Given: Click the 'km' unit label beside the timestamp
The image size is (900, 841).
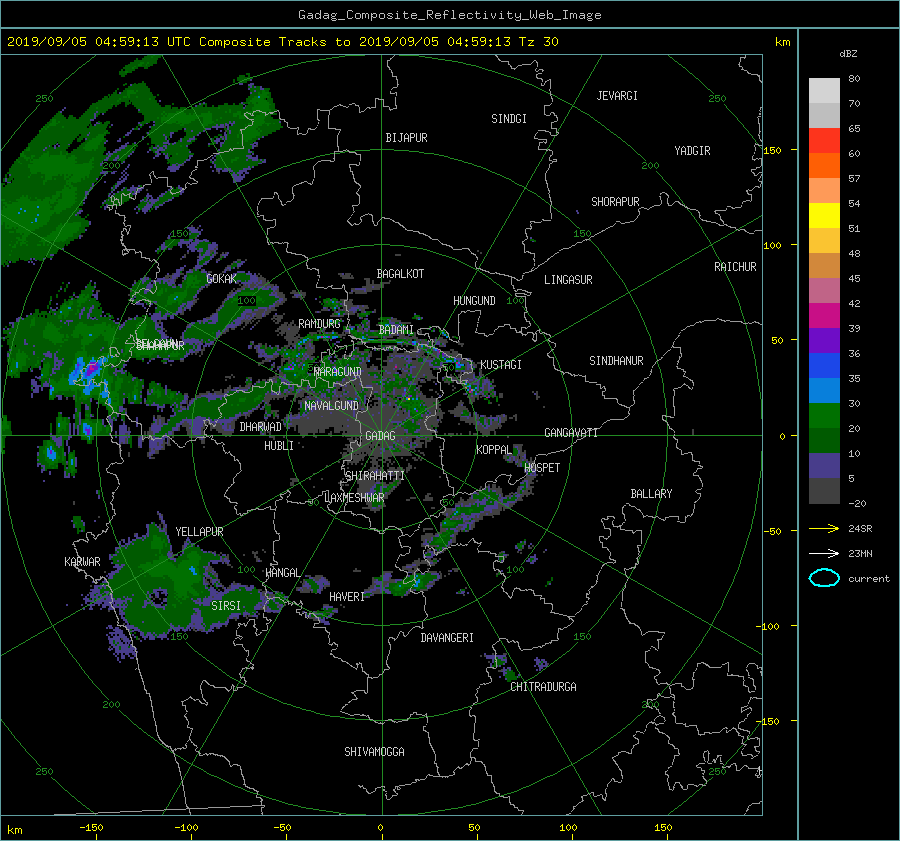Looking at the screenshot, I should [x=782, y=42].
